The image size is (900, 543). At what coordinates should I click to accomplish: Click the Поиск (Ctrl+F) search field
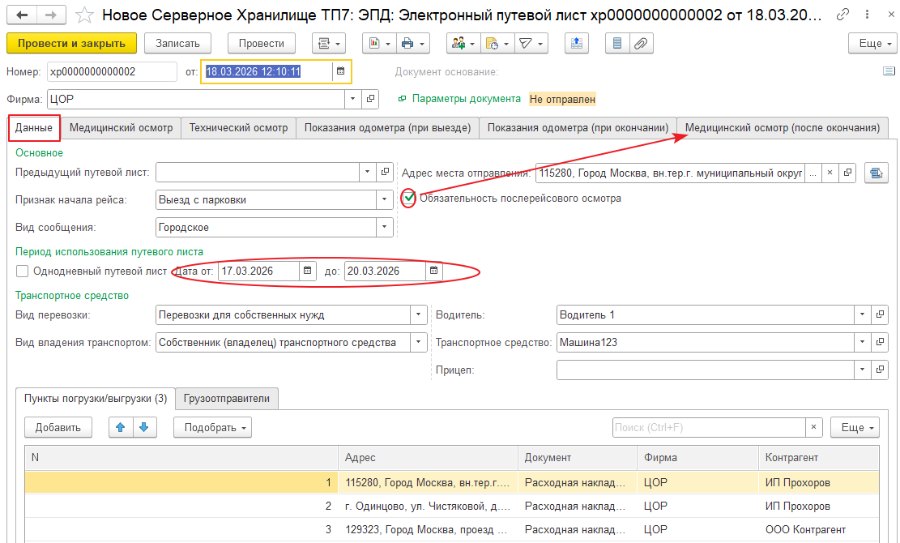coord(709,427)
